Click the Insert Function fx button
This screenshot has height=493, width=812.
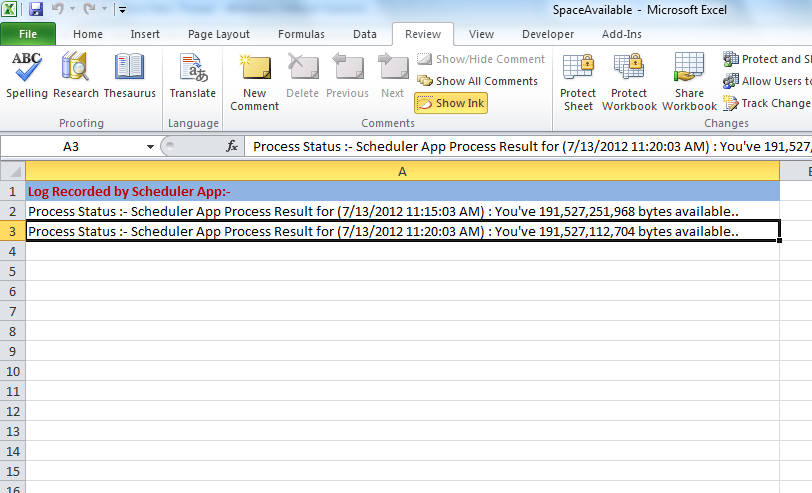click(232, 146)
